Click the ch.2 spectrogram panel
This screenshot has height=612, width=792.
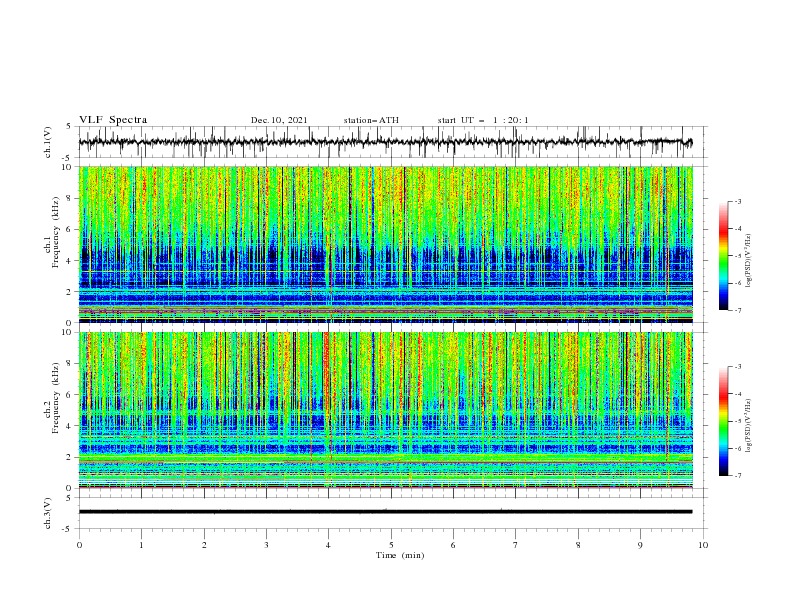point(386,410)
